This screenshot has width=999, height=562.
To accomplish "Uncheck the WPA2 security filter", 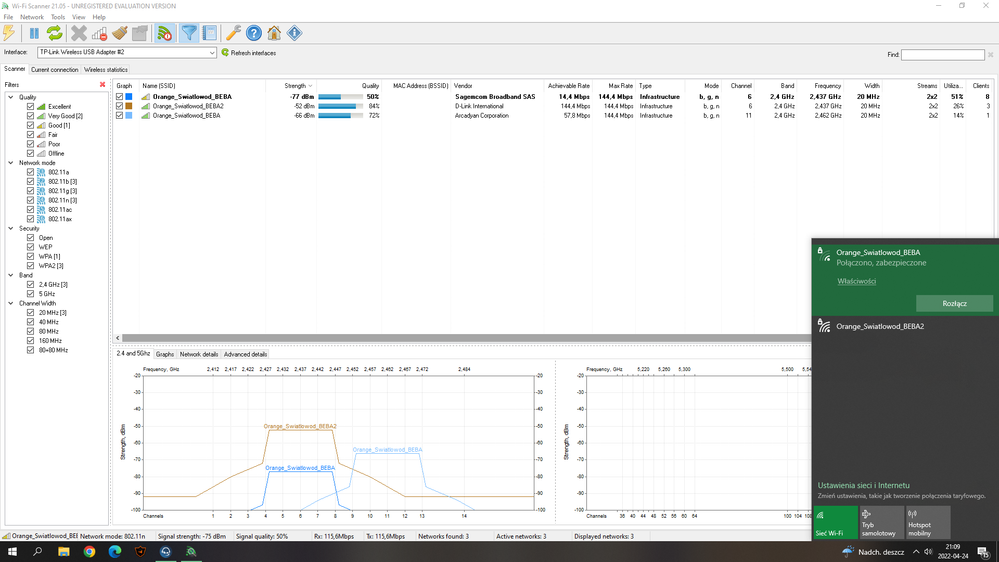I will [31, 266].
